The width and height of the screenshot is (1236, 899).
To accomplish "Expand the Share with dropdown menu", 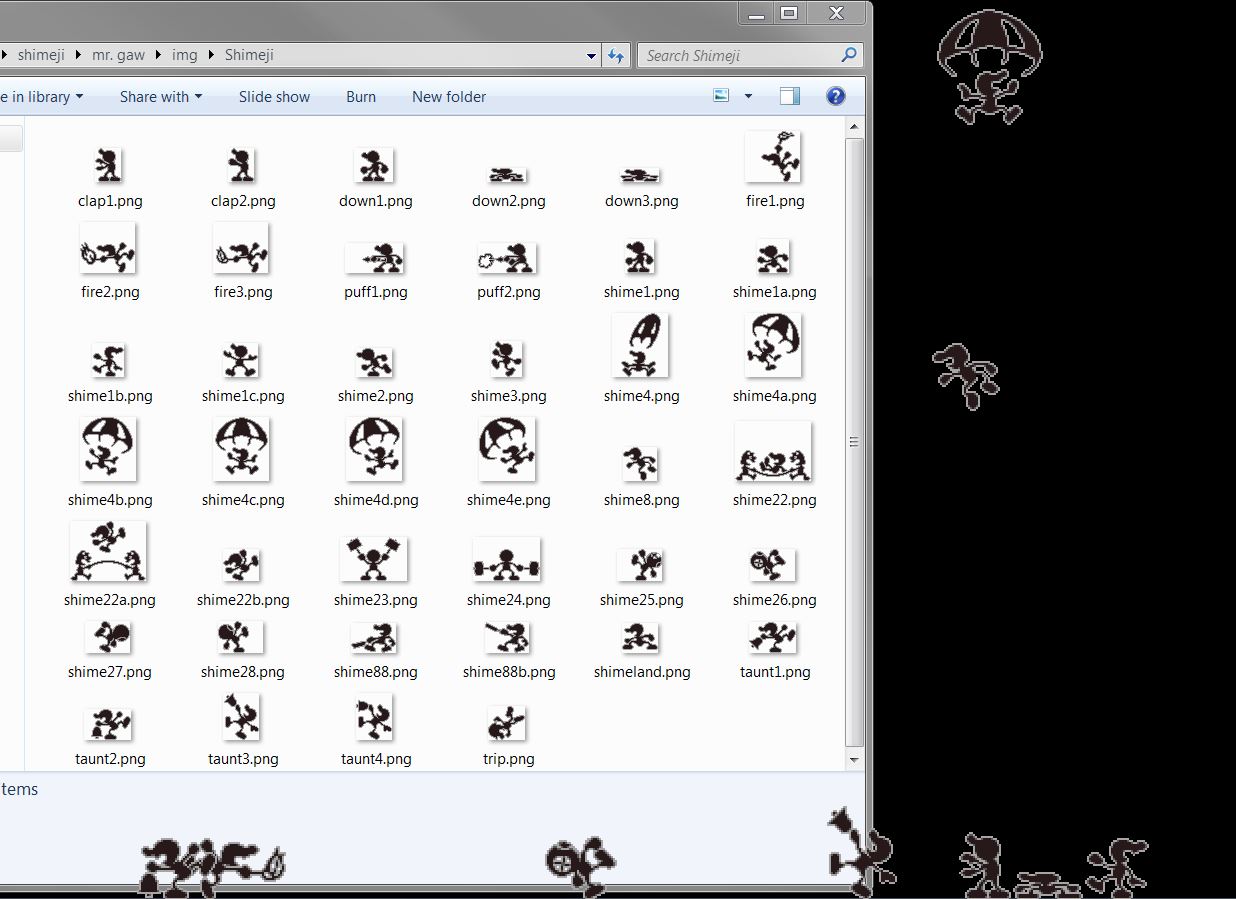I will tap(161, 96).
